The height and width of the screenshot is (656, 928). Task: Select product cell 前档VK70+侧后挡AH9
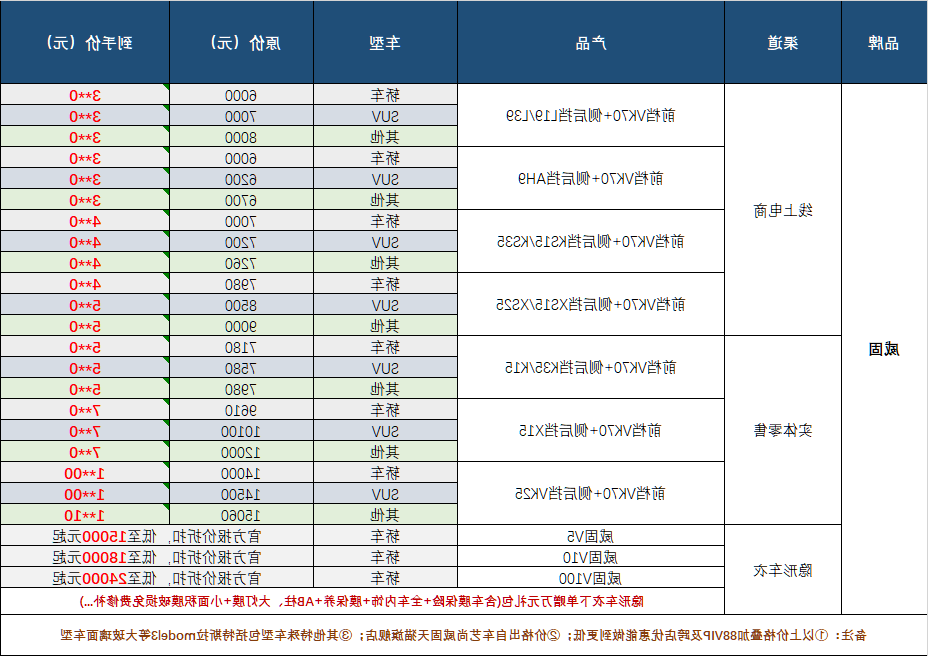click(591, 178)
